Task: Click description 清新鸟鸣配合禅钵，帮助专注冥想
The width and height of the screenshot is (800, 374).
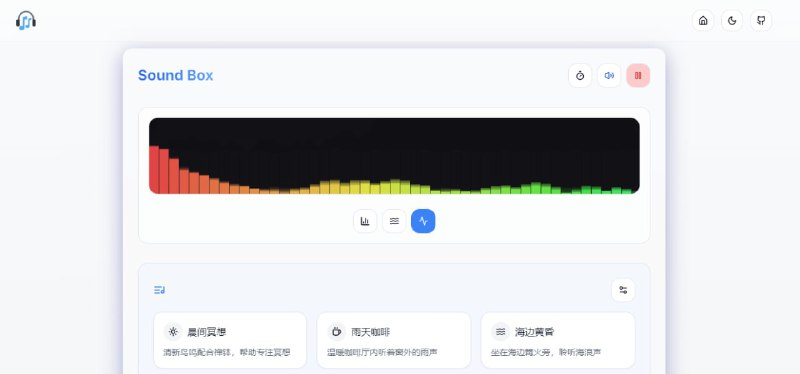Action: [227, 352]
